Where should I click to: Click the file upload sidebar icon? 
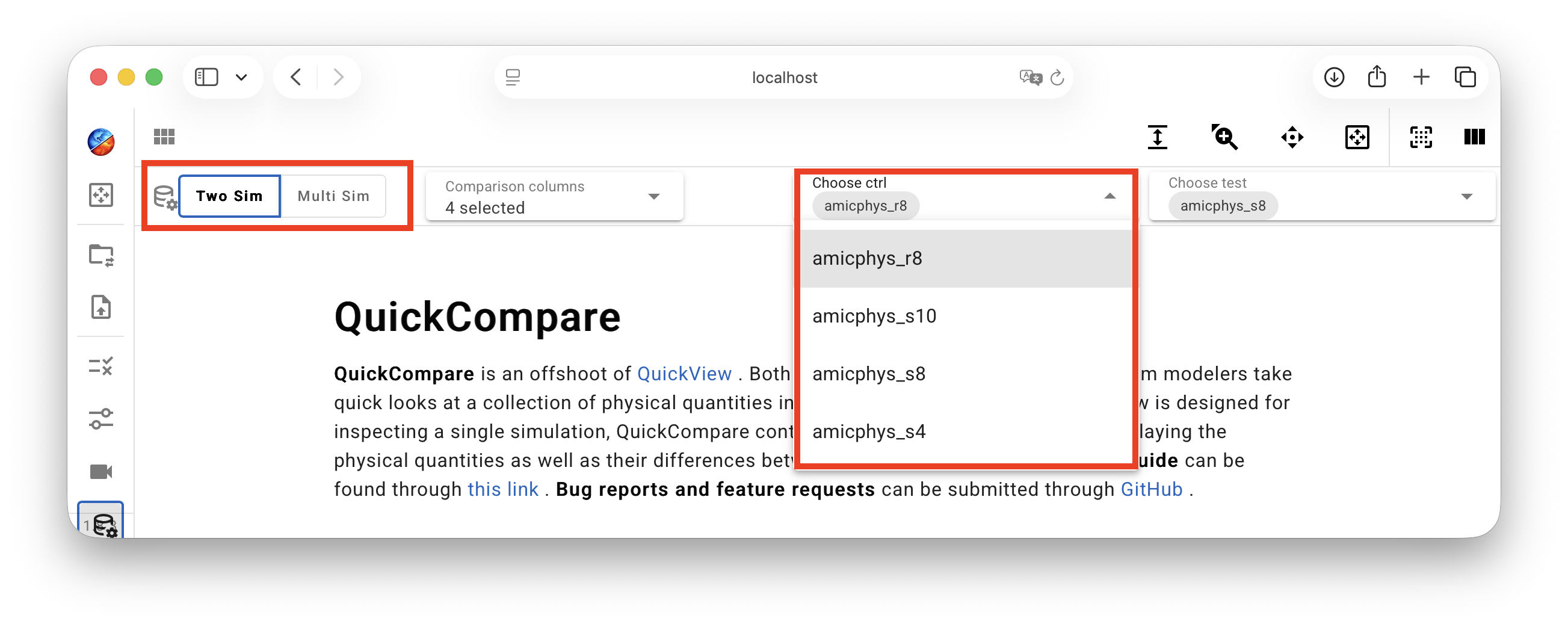pos(101,307)
